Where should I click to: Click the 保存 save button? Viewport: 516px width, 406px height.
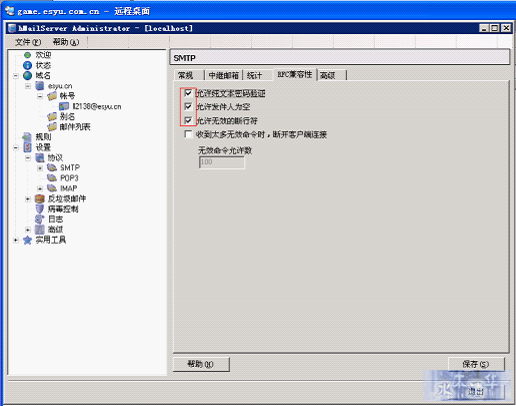pyautogui.click(x=476, y=364)
